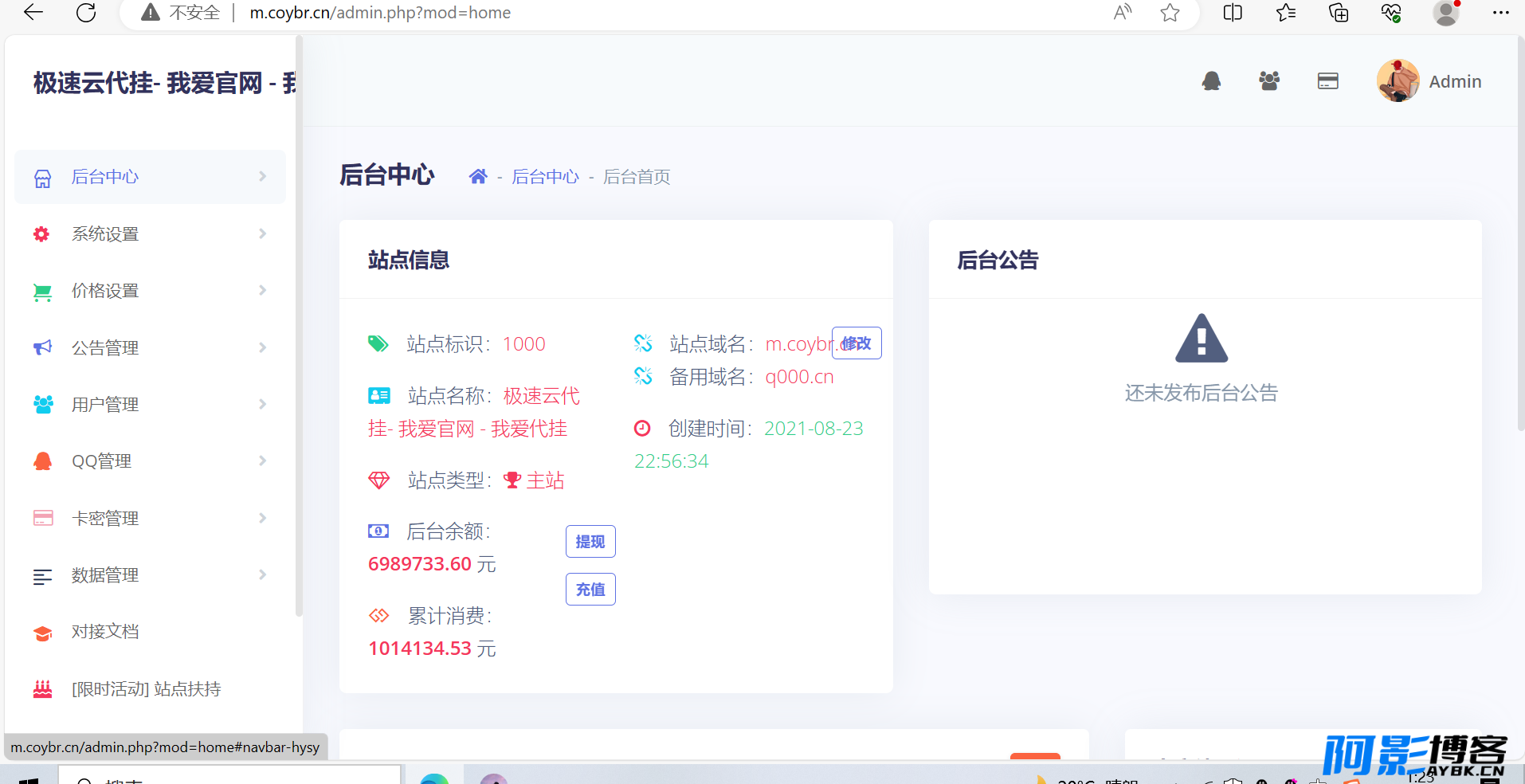This screenshot has height=784, width=1525.
Task: Add page to favorites with star icon
Action: point(1170,13)
